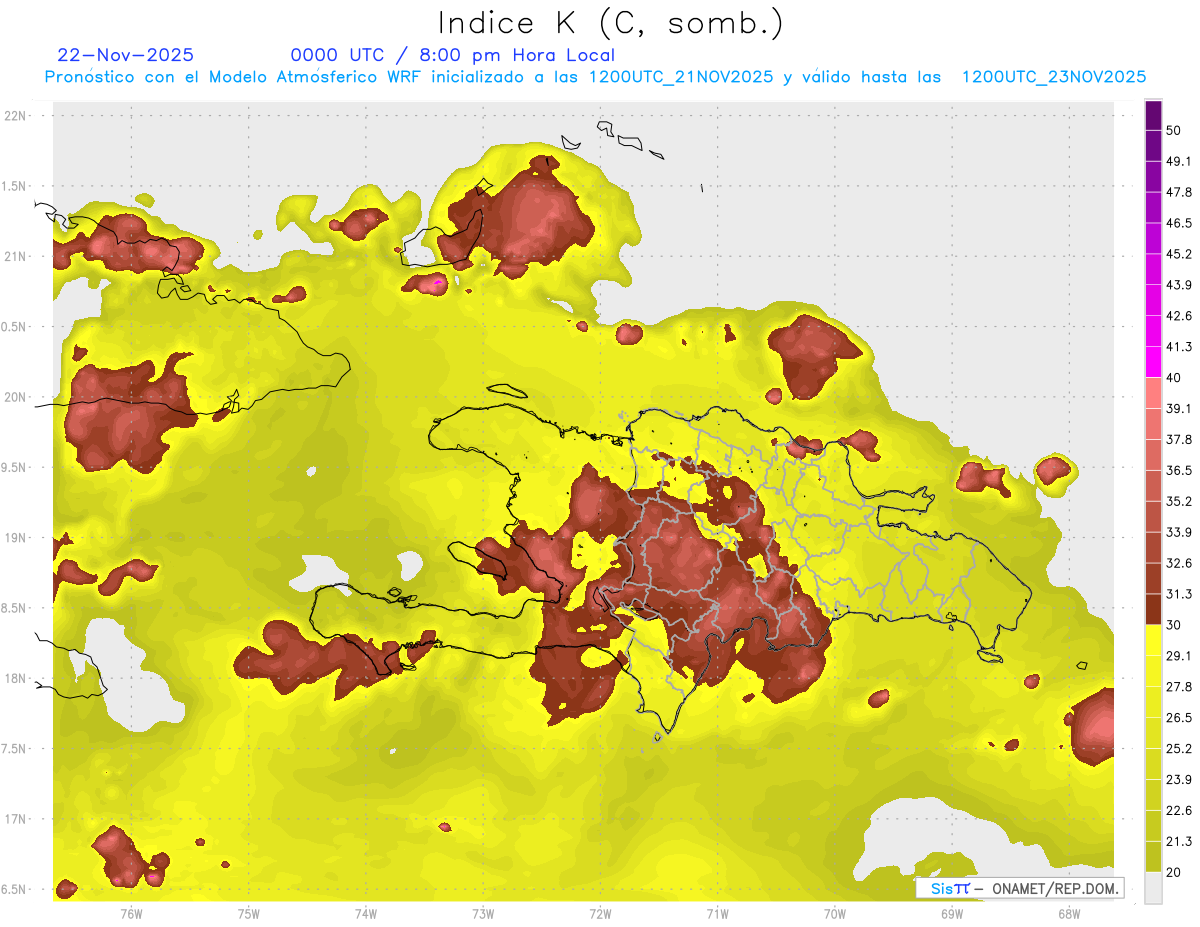
Task: Click the colorbar value '33.9'
Action: coord(1179,532)
